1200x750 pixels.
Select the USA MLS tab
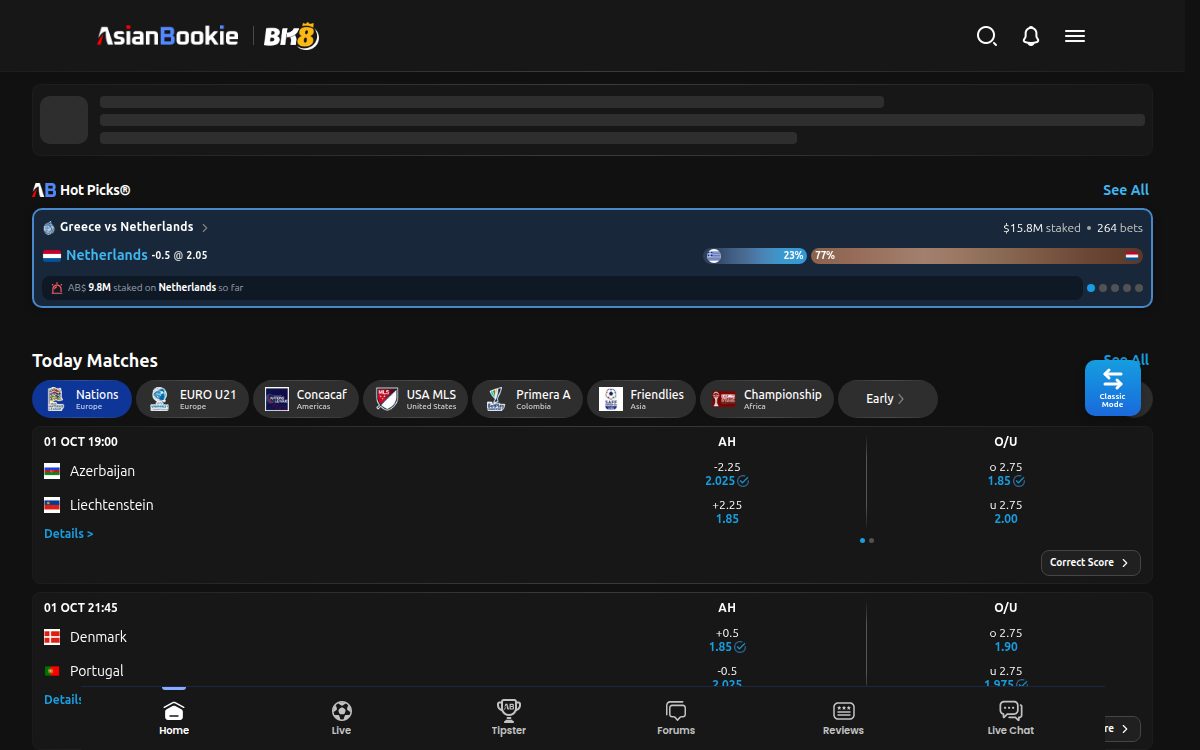(x=415, y=399)
